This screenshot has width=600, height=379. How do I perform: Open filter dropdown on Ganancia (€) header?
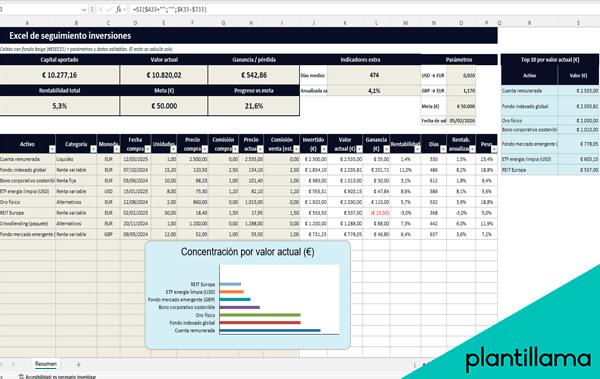pos(386,149)
